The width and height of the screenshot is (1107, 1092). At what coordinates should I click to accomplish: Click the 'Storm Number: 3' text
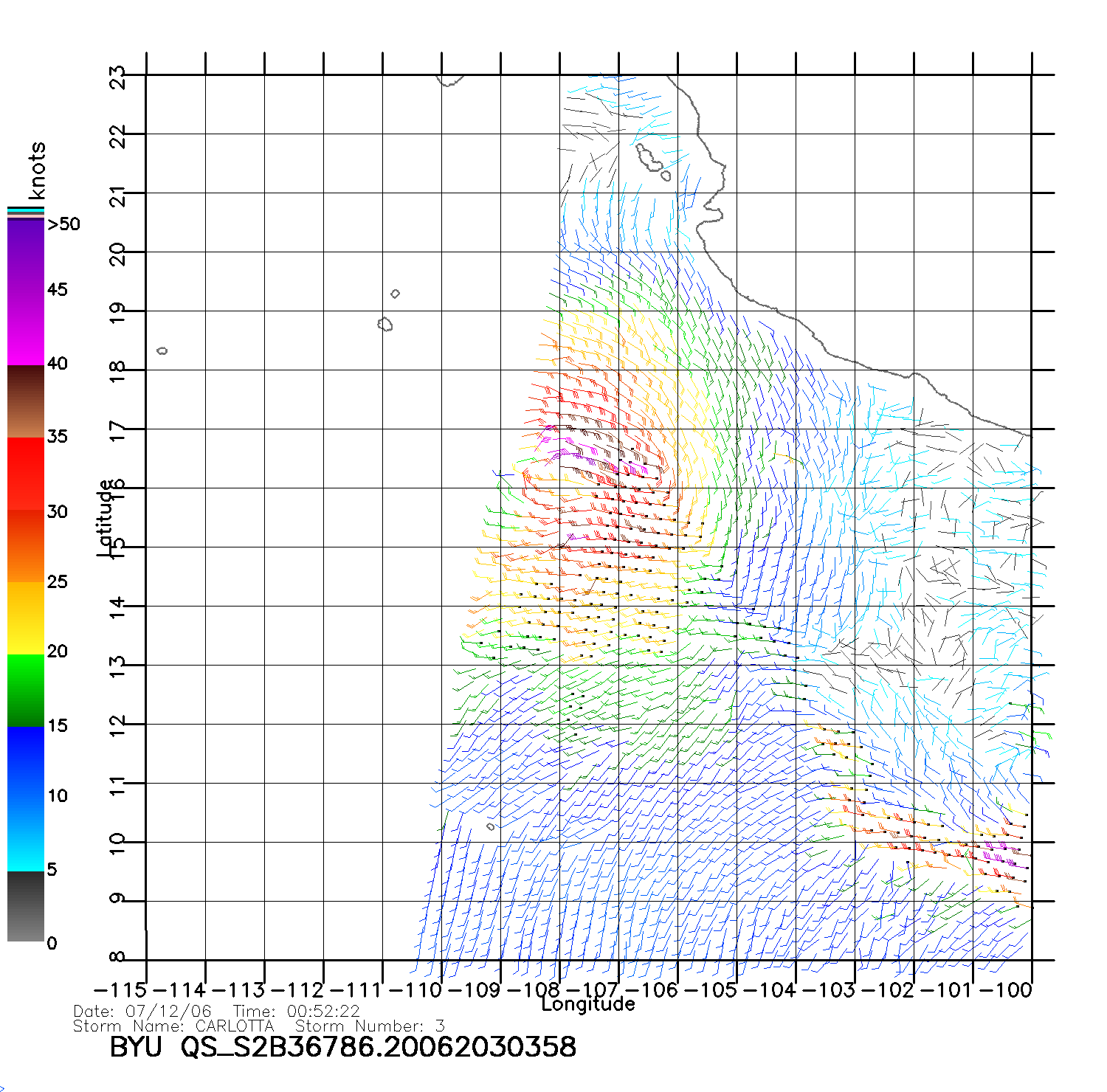(x=370, y=1026)
